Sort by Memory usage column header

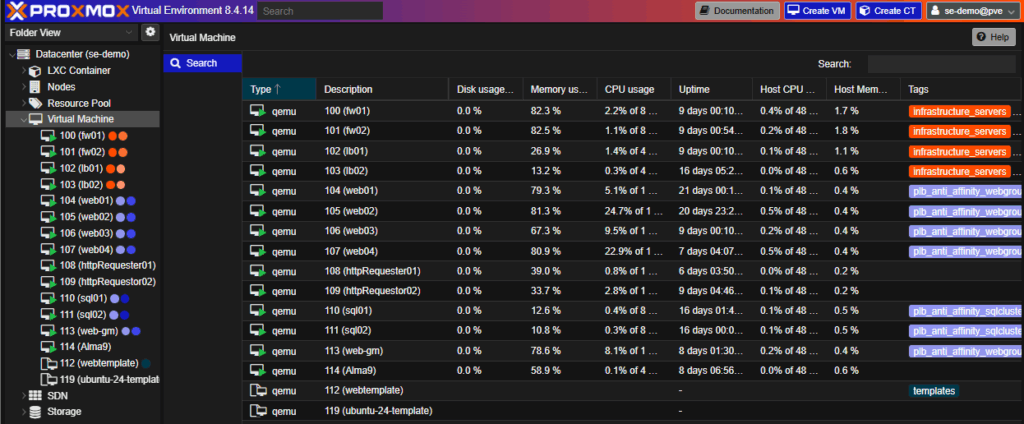(560, 89)
